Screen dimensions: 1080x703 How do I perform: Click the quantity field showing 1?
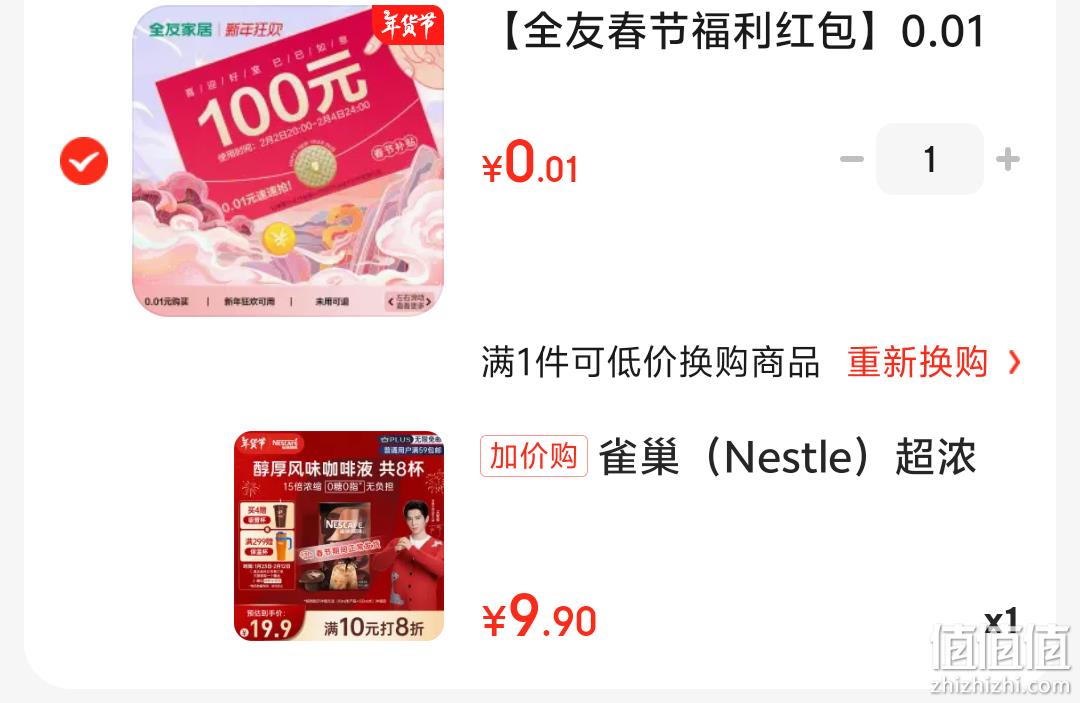(x=929, y=159)
